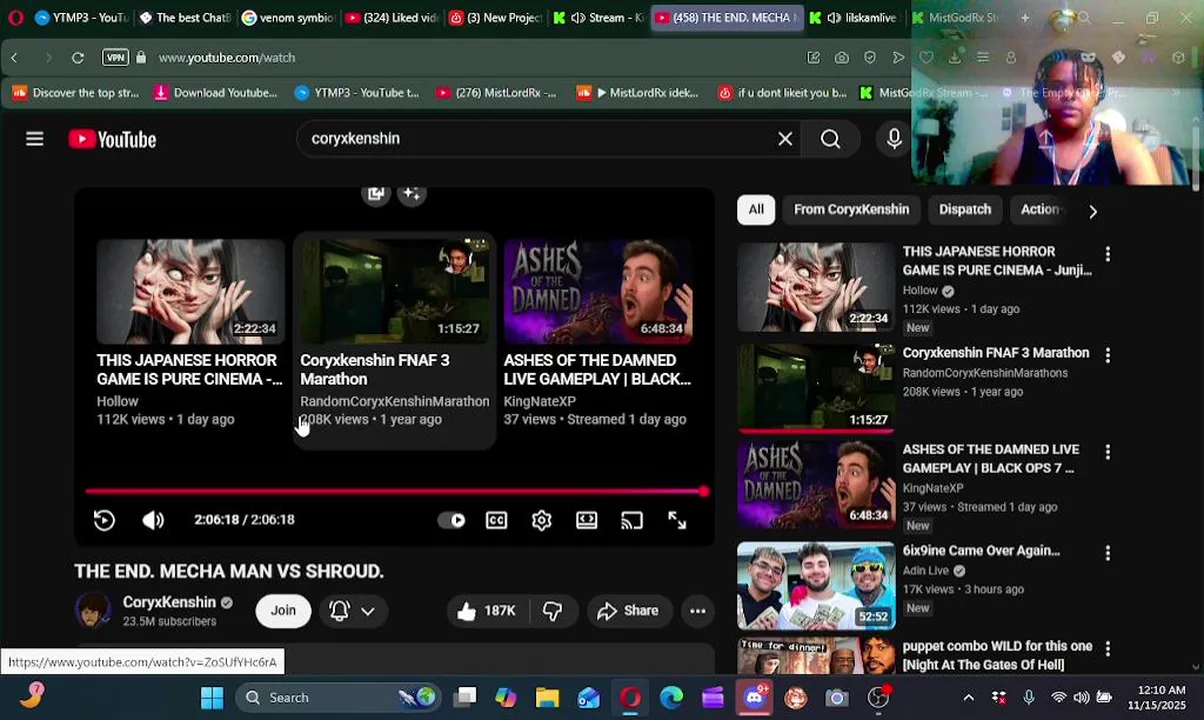Open the YouTube guide hamburger menu

[35, 139]
